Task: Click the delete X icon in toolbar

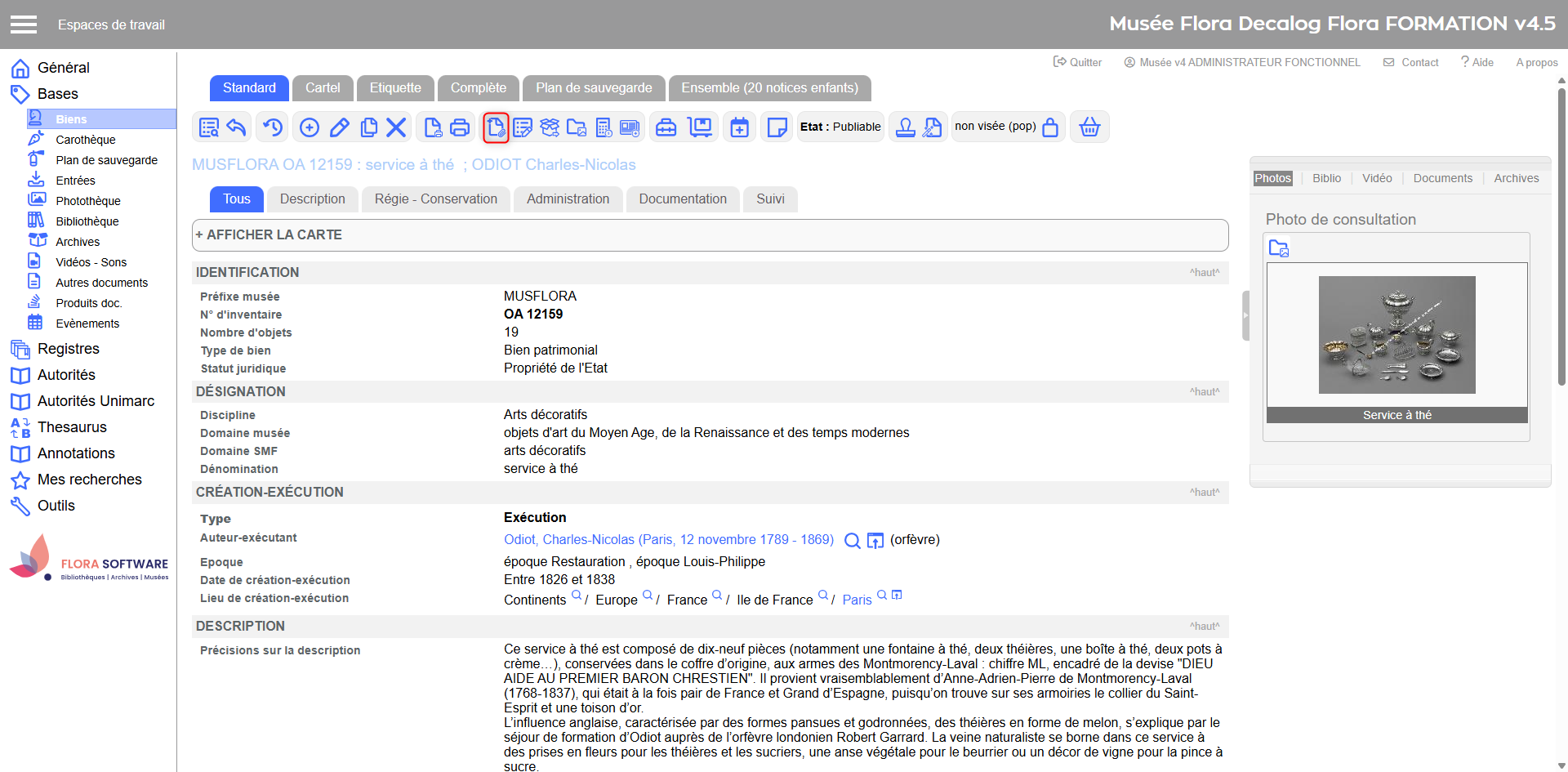Action: tap(396, 127)
